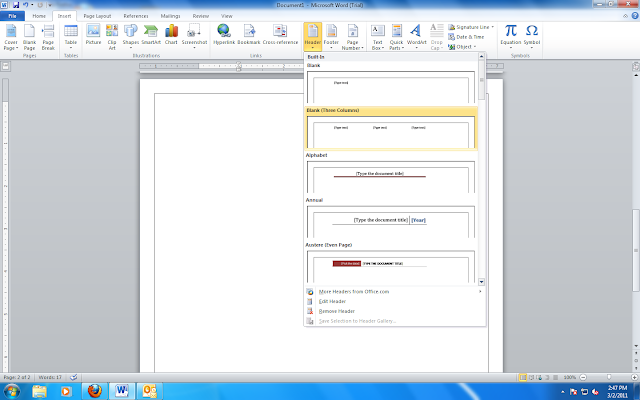Click the 100% zoom level button
Image resolution: width=640 pixels, height=400 pixels.
tap(569, 378)
